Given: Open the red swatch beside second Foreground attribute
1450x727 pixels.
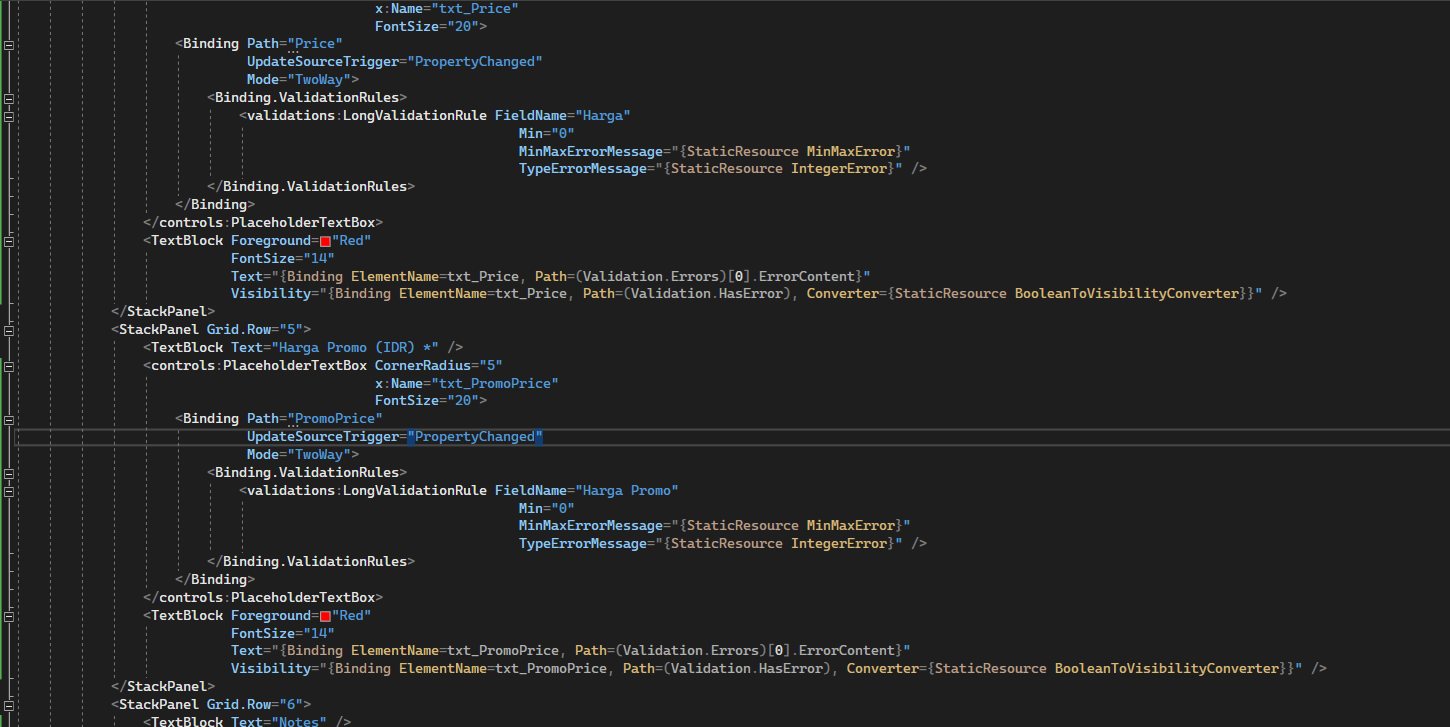Looking at the screenshot, I should [x=327, y=615].
